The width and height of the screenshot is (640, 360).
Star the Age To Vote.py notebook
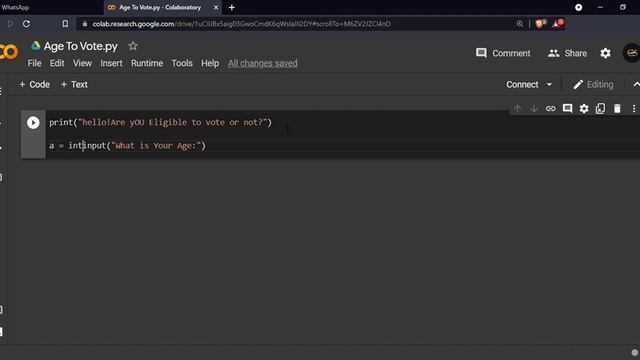point(133,46)
